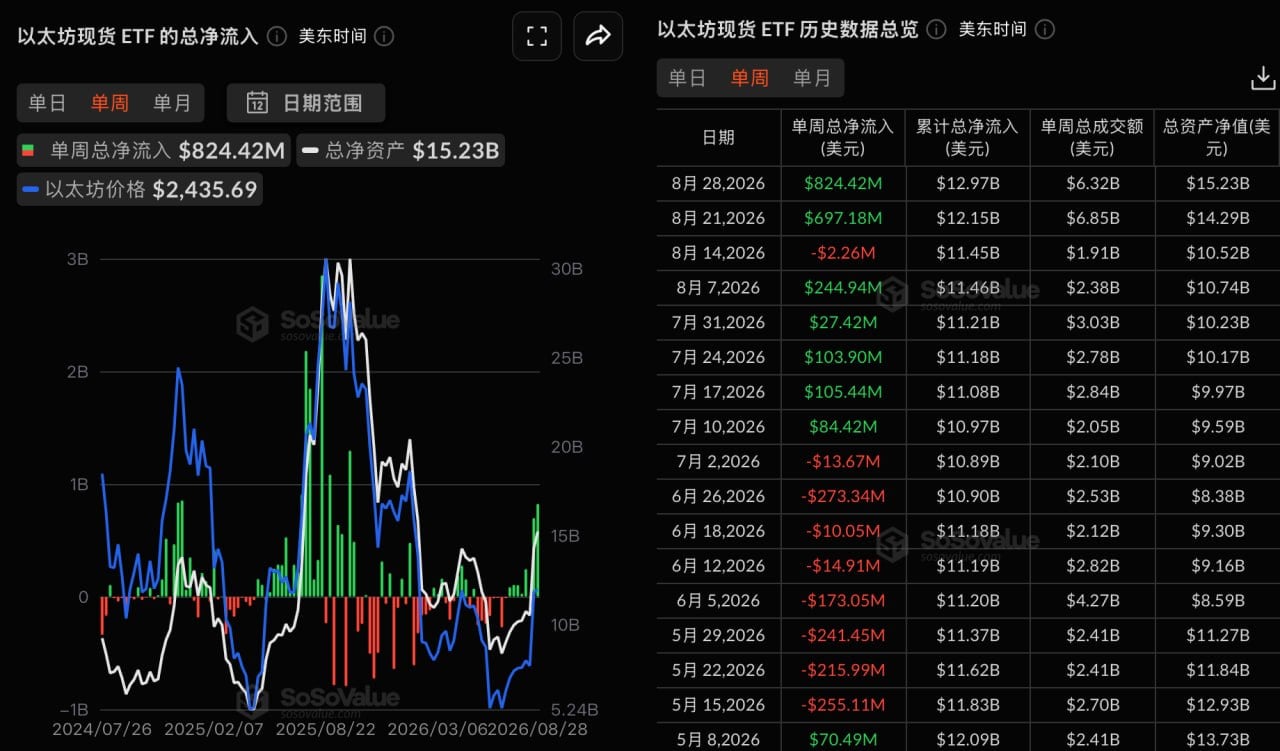This screenshot has height=751, width=1280.
Task: Select the 5月 29,2026 date cell
Action: tap(718, 636)
